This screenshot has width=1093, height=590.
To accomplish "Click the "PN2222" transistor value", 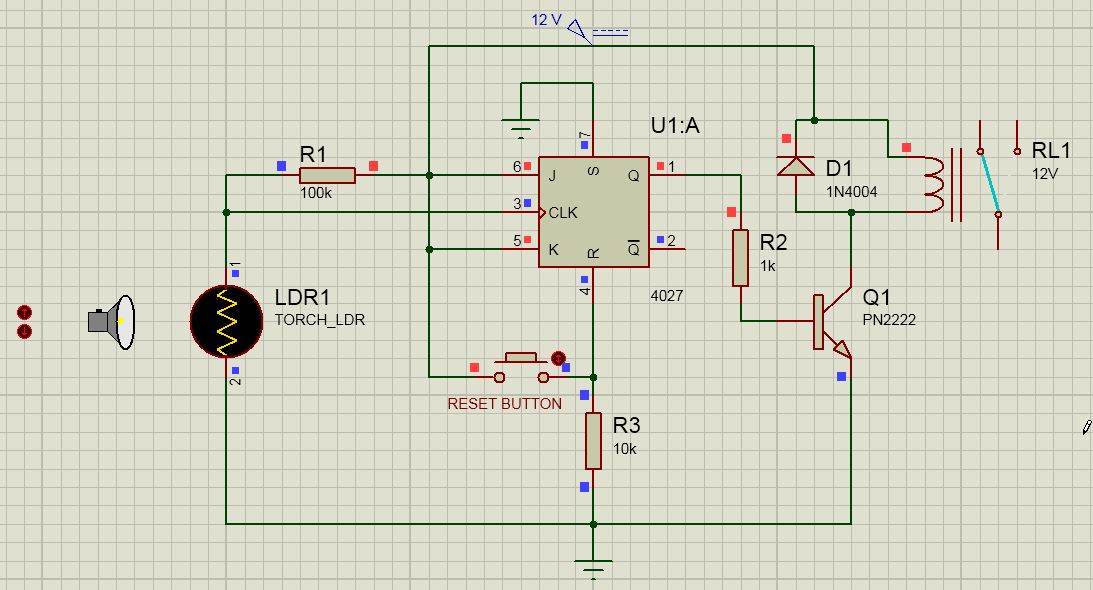I will [889, 319].
